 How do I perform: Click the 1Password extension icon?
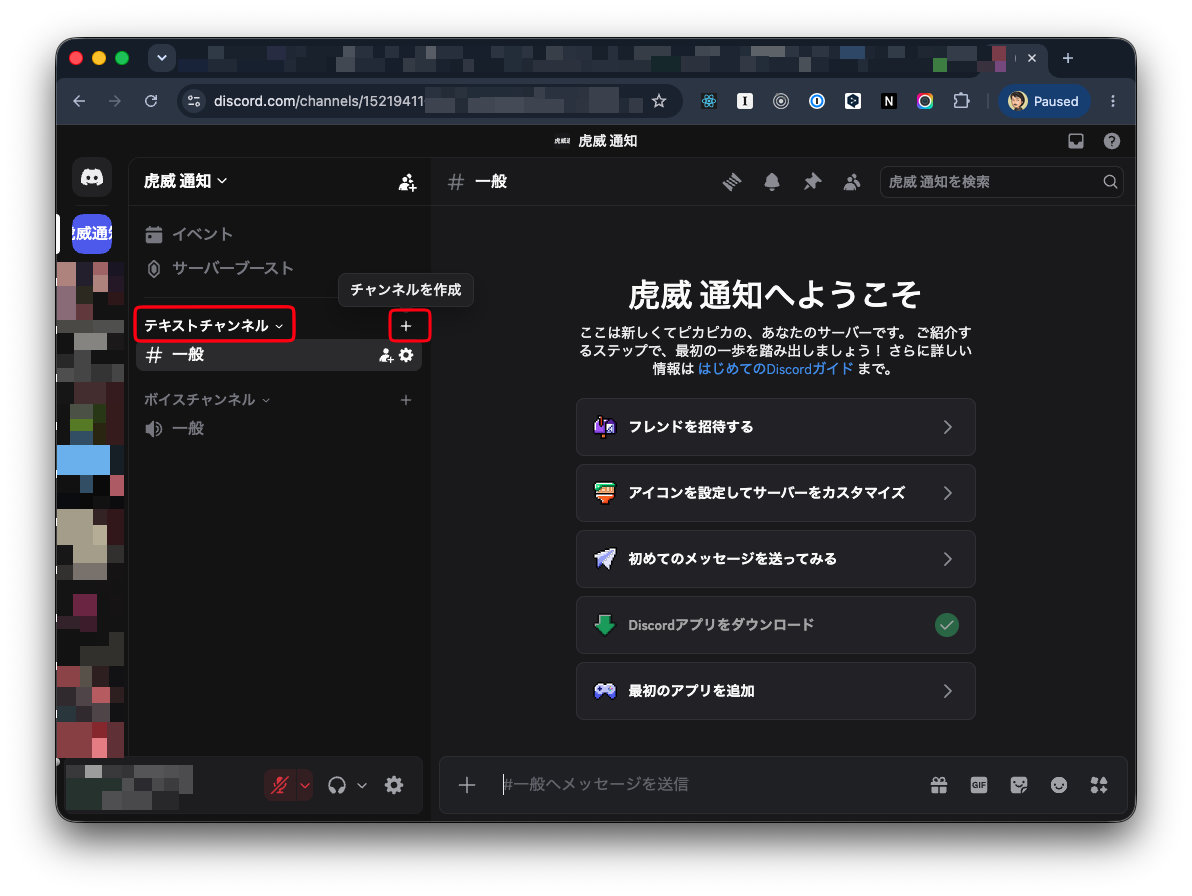[816, 101]
